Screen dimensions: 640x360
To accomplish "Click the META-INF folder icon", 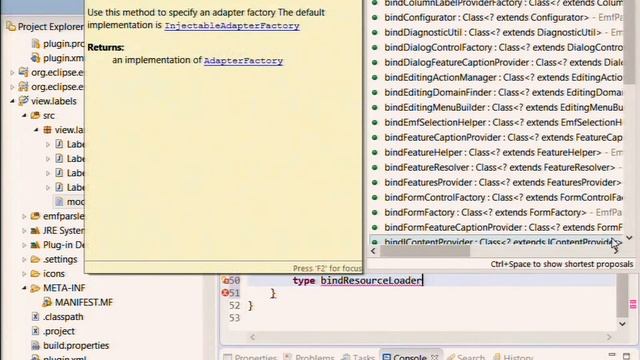I will click(36, 288).
